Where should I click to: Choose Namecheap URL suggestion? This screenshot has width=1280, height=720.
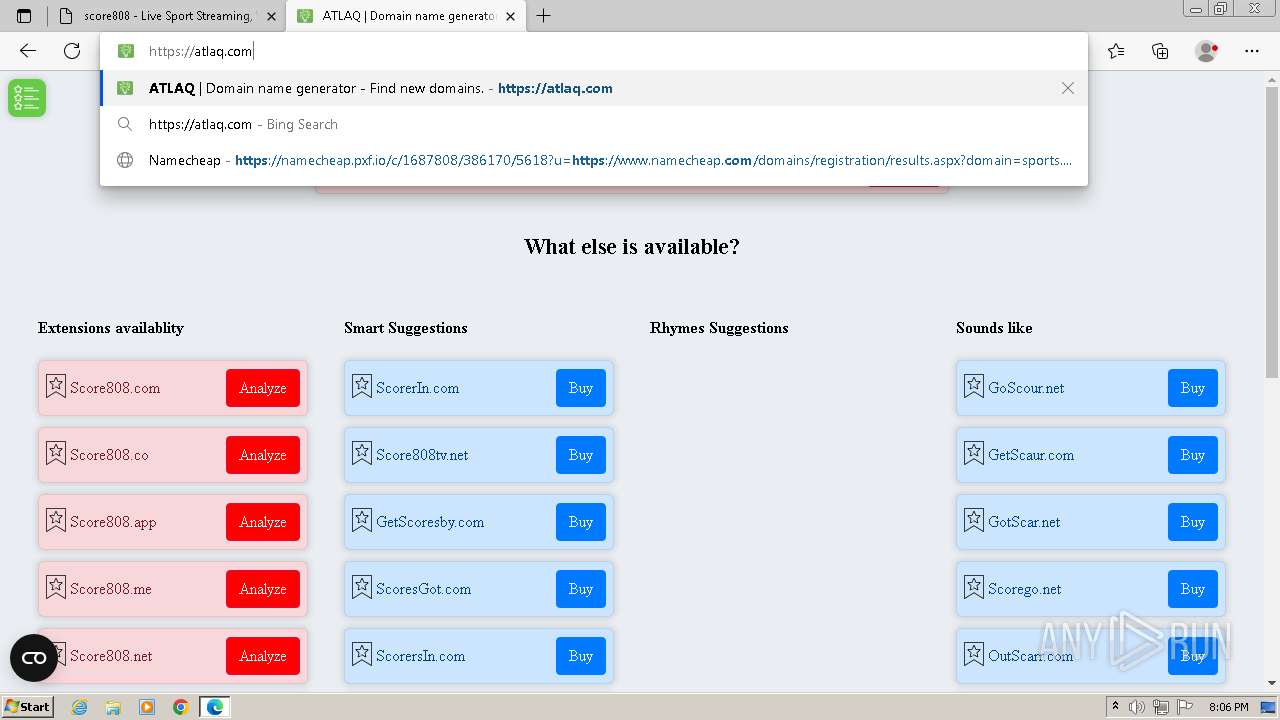click(593, 160)
